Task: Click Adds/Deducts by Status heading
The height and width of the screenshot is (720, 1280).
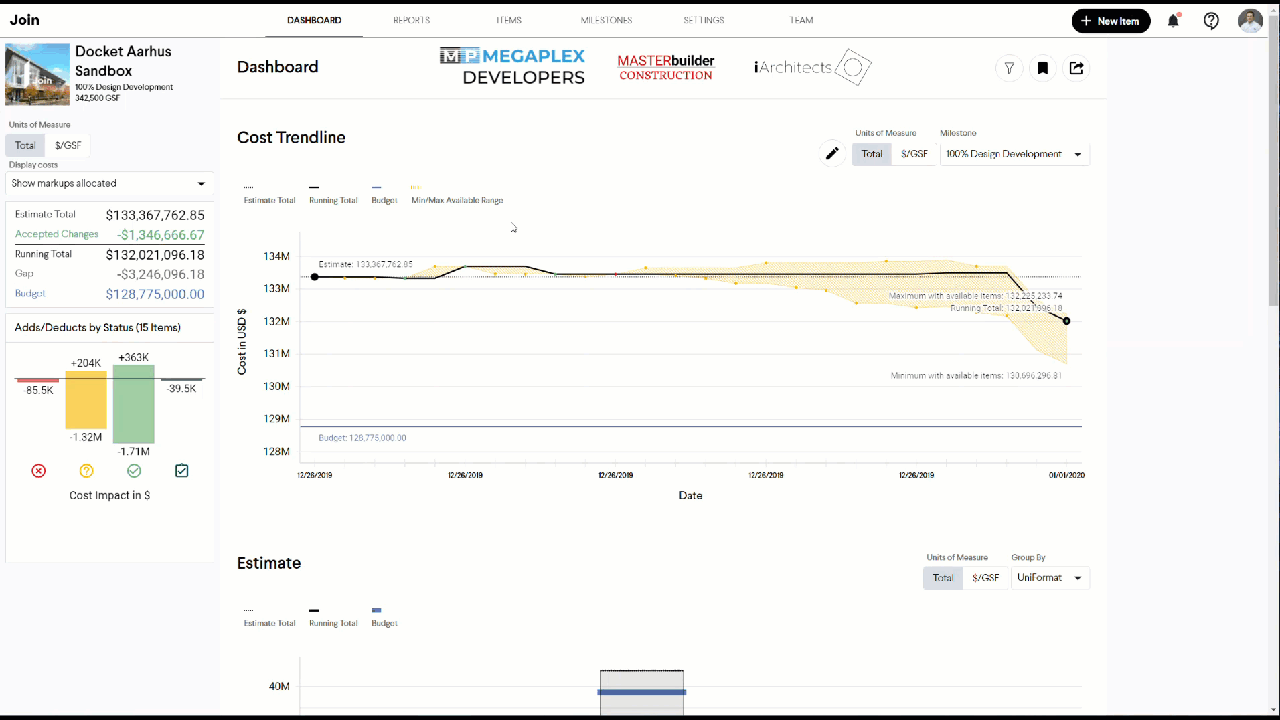Action: pyautogui.click(x=98, y=328)
